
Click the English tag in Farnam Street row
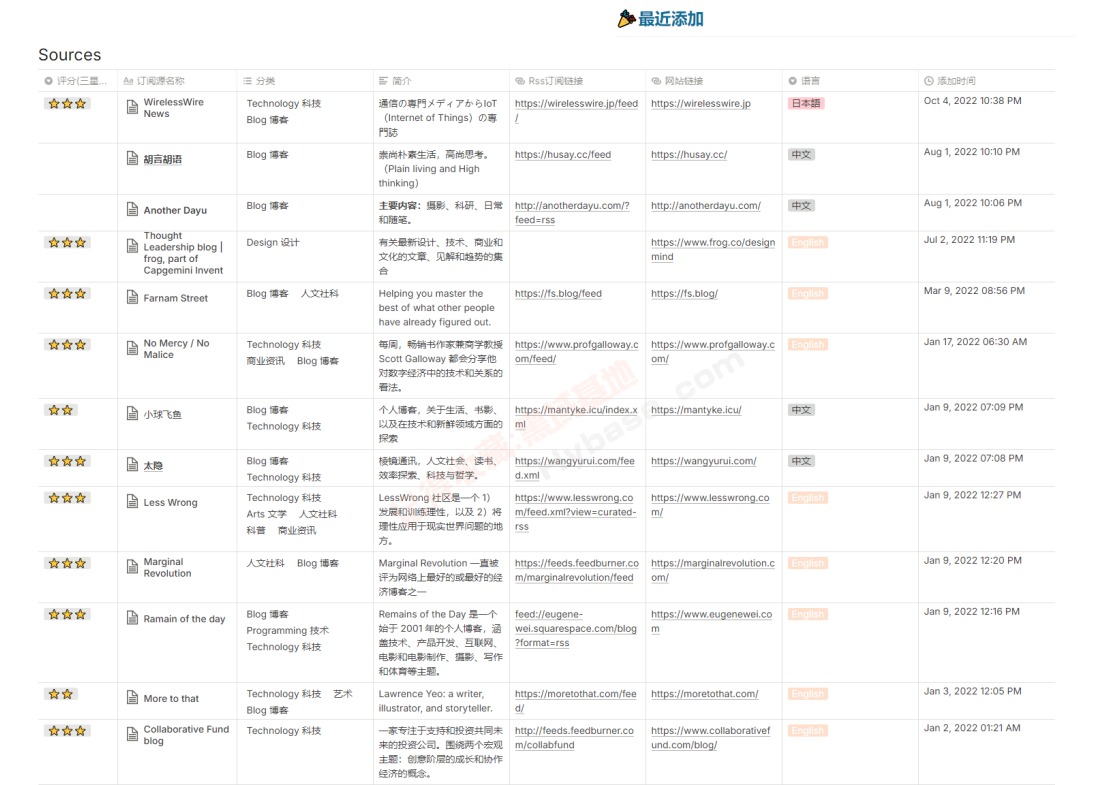click(x=808, y=293)
